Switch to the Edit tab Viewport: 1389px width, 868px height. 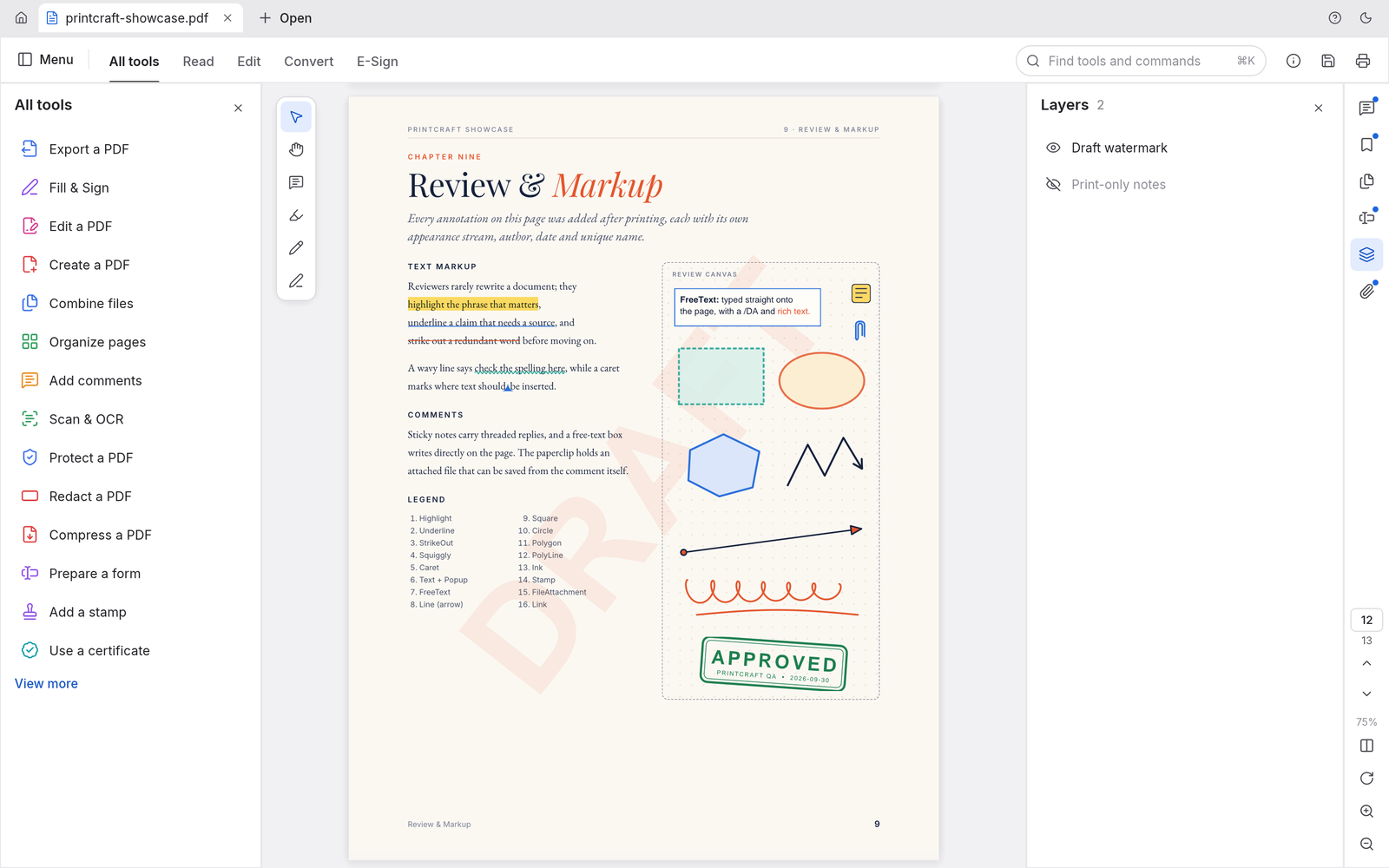click(x=249, y=62)
